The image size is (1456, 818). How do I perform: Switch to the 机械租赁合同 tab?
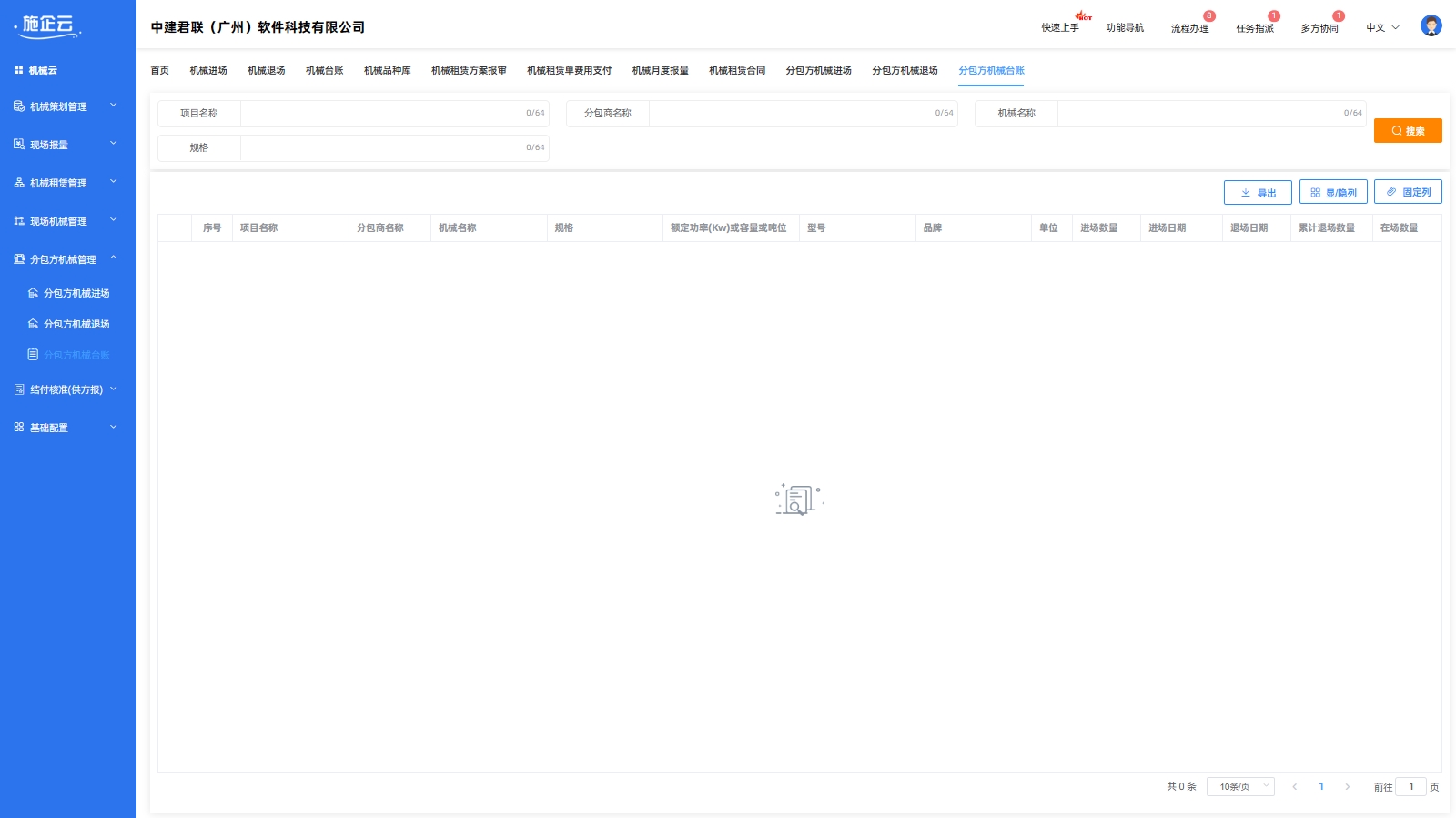click(x=737, y=70)
